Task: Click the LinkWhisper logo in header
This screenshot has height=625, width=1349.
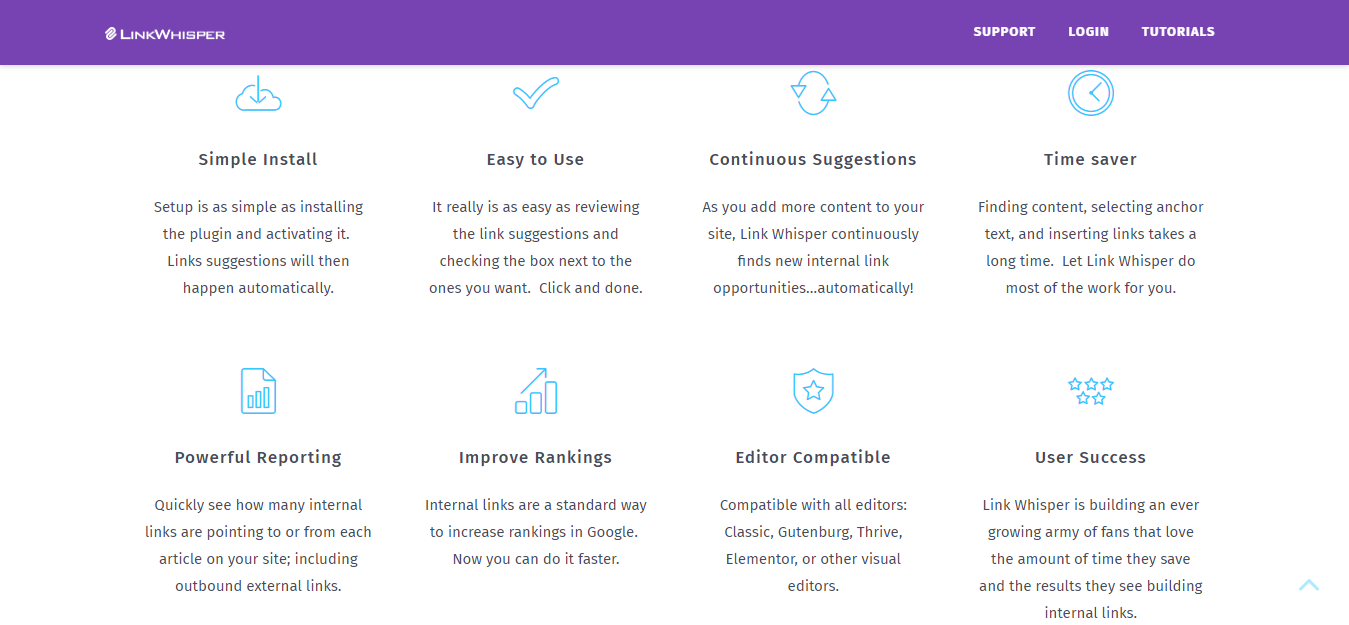Action: (165, 34)
